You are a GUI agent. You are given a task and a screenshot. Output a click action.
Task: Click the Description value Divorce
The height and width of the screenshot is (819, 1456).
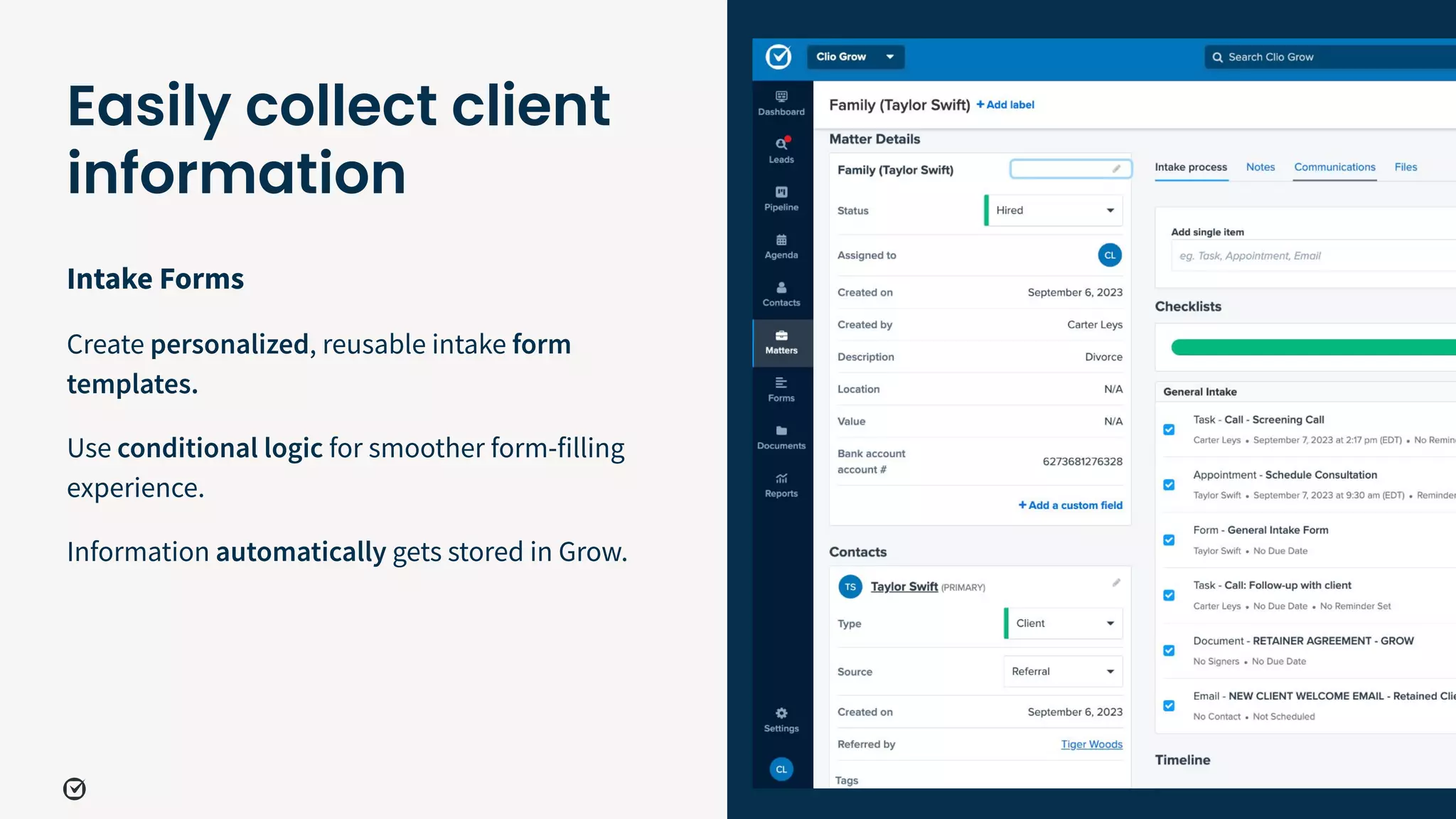point(1104,357)
